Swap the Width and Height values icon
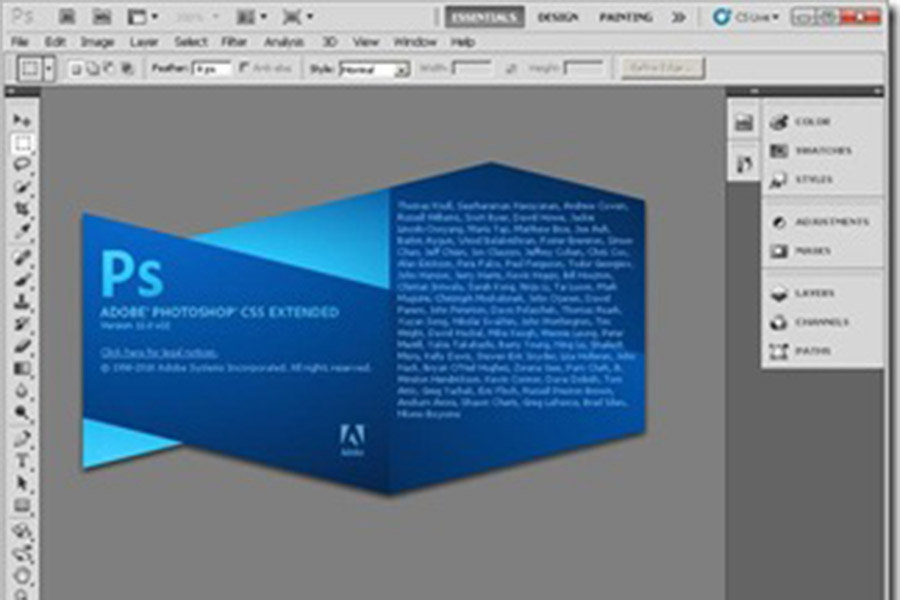900x600 pixels. coord(510,69)
